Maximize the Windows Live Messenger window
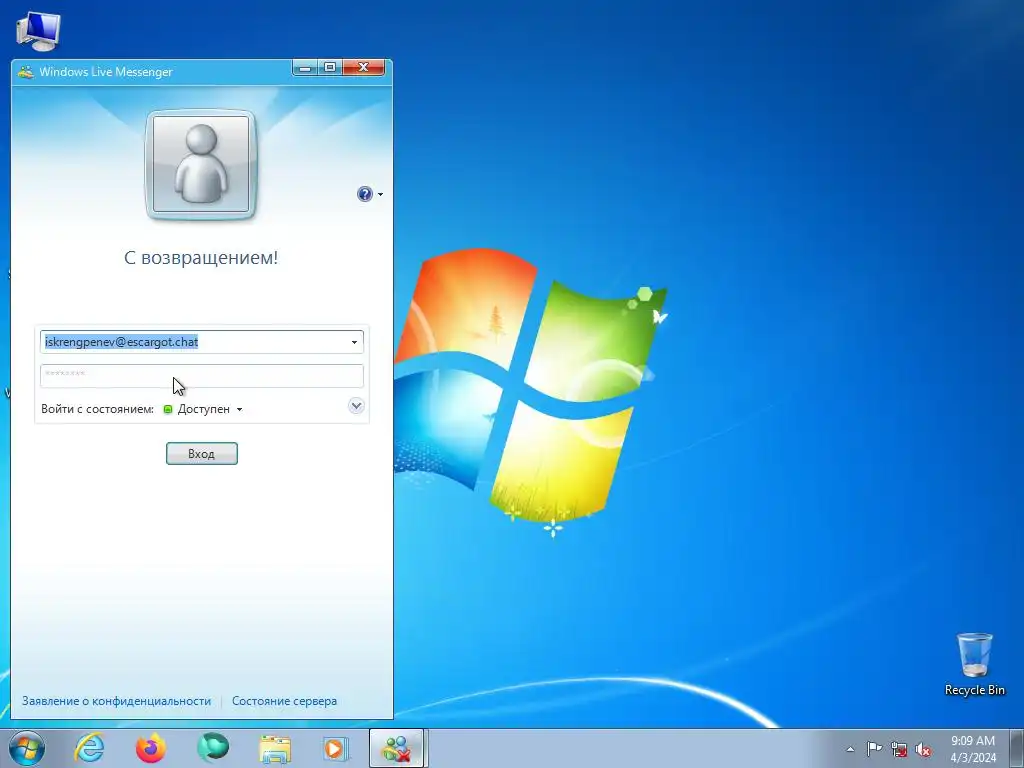 pos(330,67)
